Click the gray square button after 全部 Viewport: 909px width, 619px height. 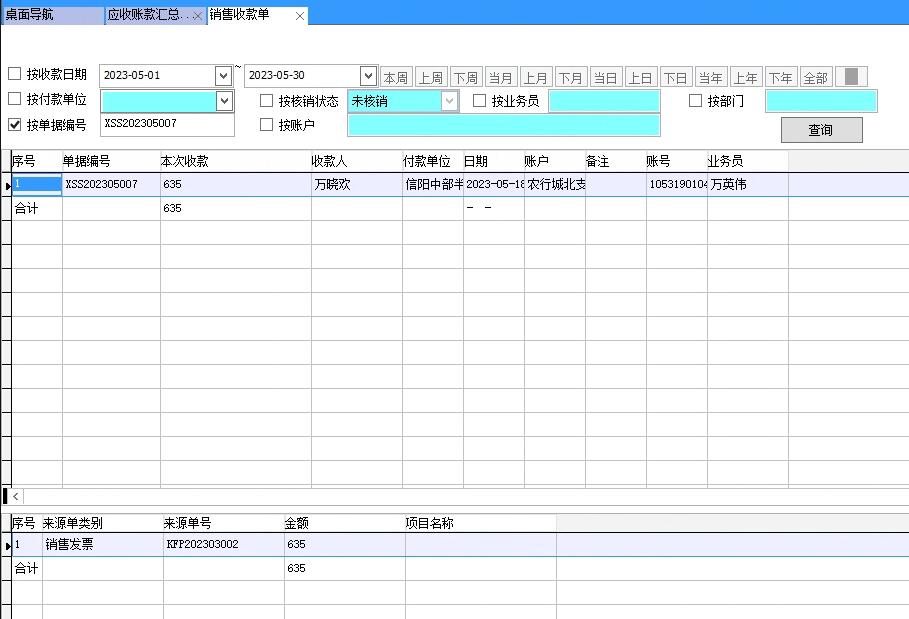click(851, 77)
